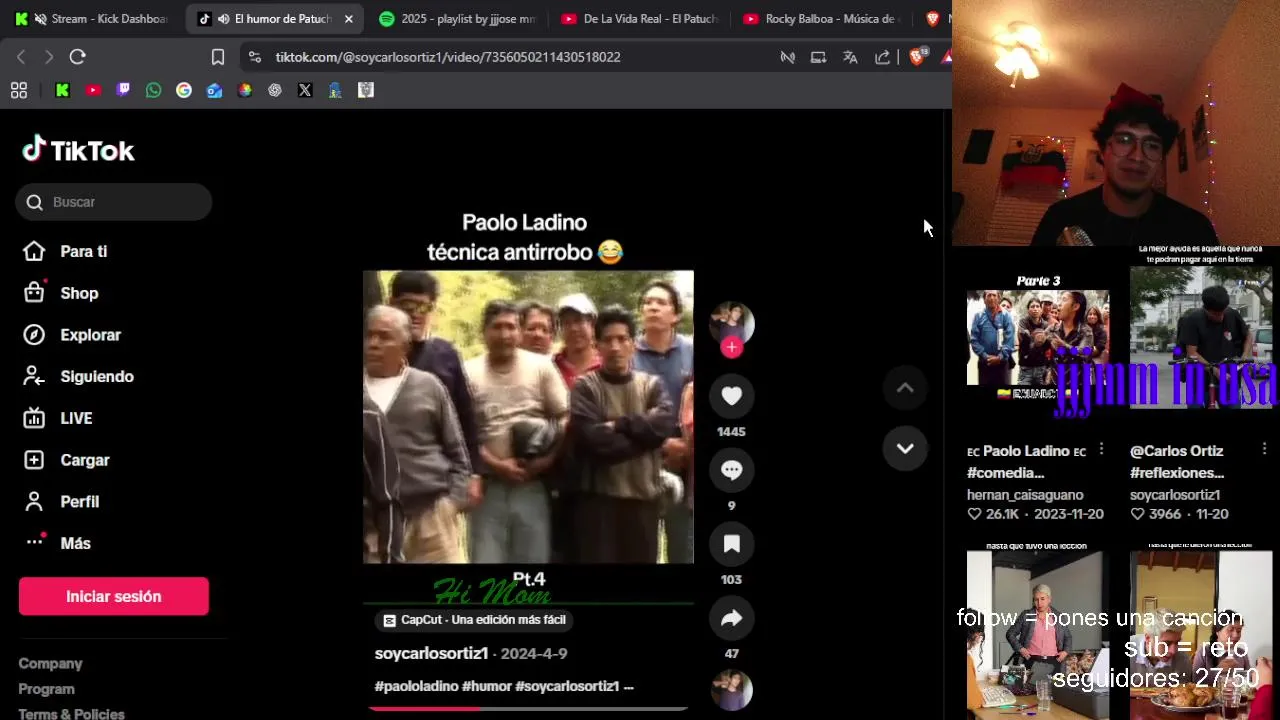Go forward in browser history
The image size is (1280, 720).
click(x=48, y=57)
